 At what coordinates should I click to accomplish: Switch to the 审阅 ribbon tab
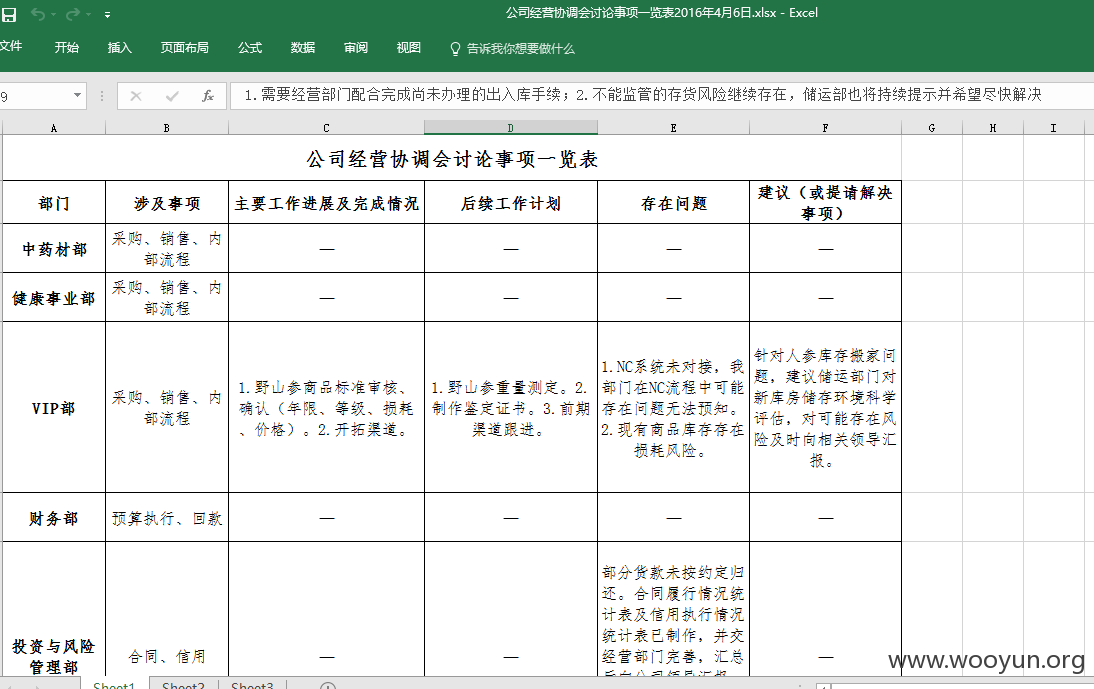(355, 47)
